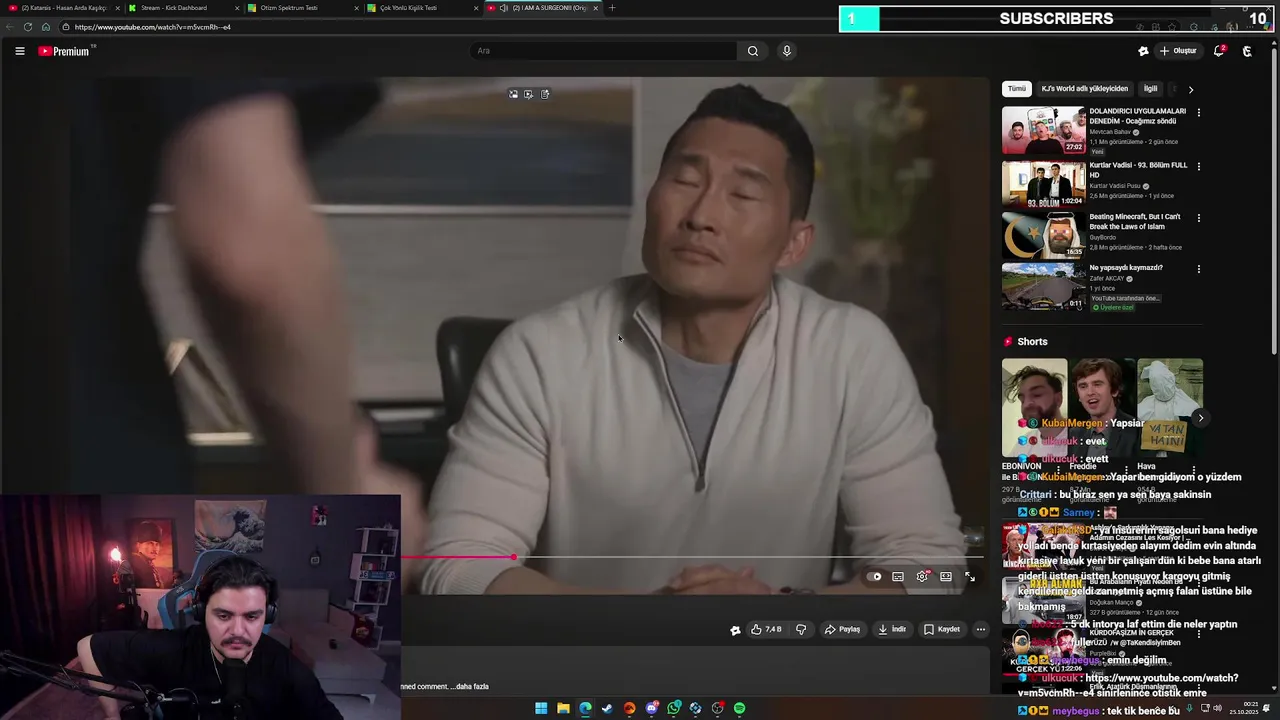Dislike the video with thumbs down
Viewport: 1280px width, 720px height.
coord(801,630)
